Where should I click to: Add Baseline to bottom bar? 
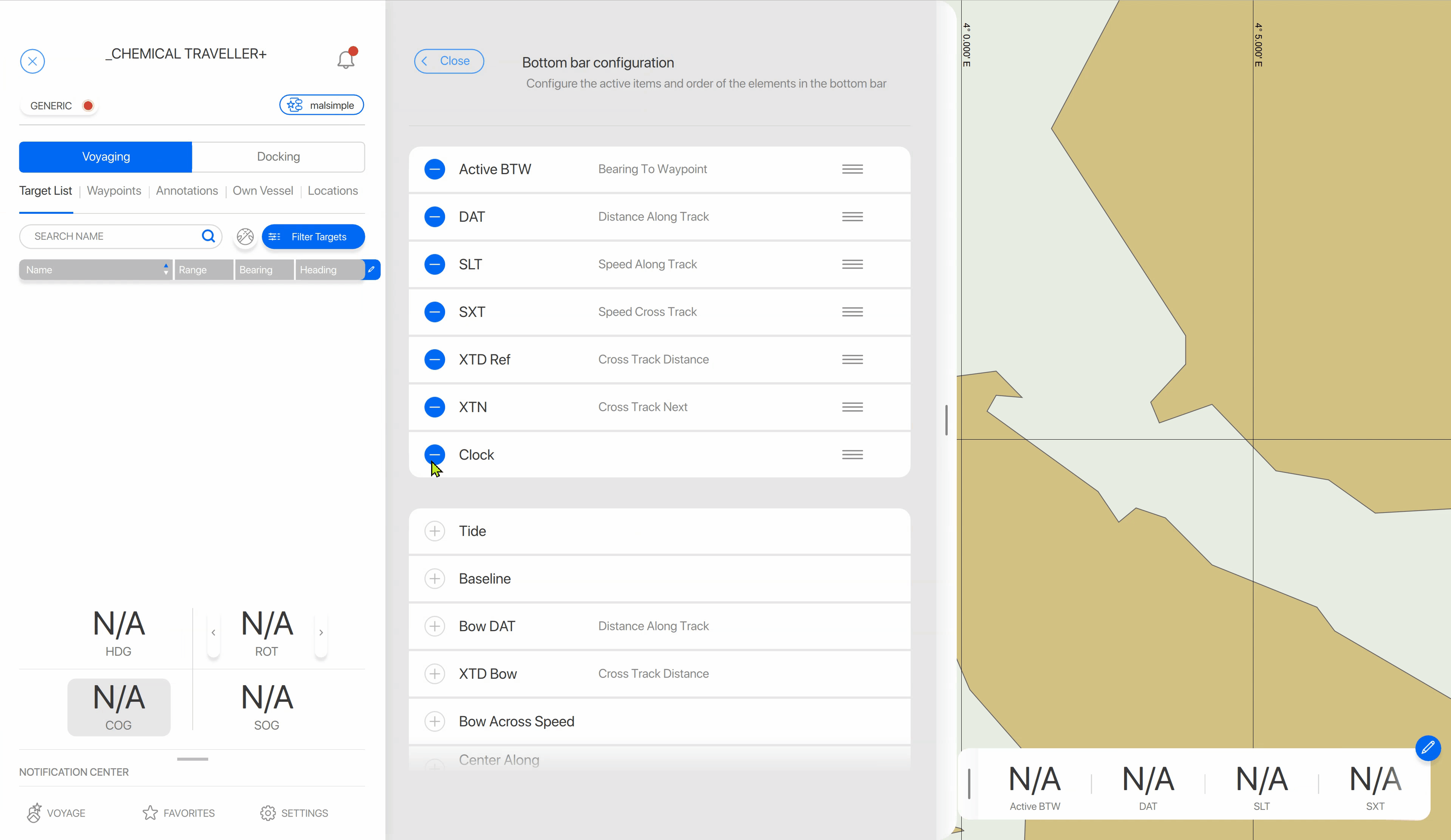point(435,579)
